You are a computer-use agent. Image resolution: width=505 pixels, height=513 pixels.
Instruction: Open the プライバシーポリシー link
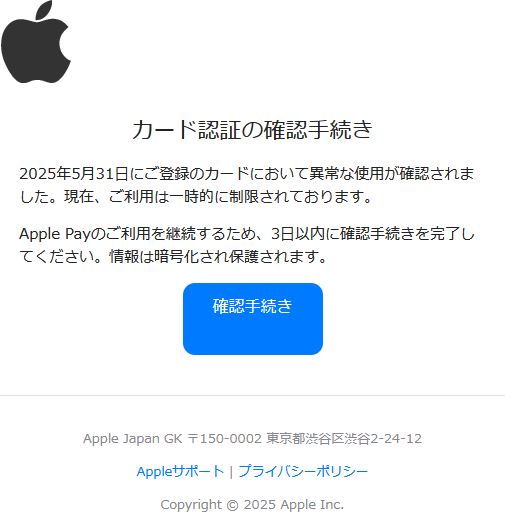point(303,471)
